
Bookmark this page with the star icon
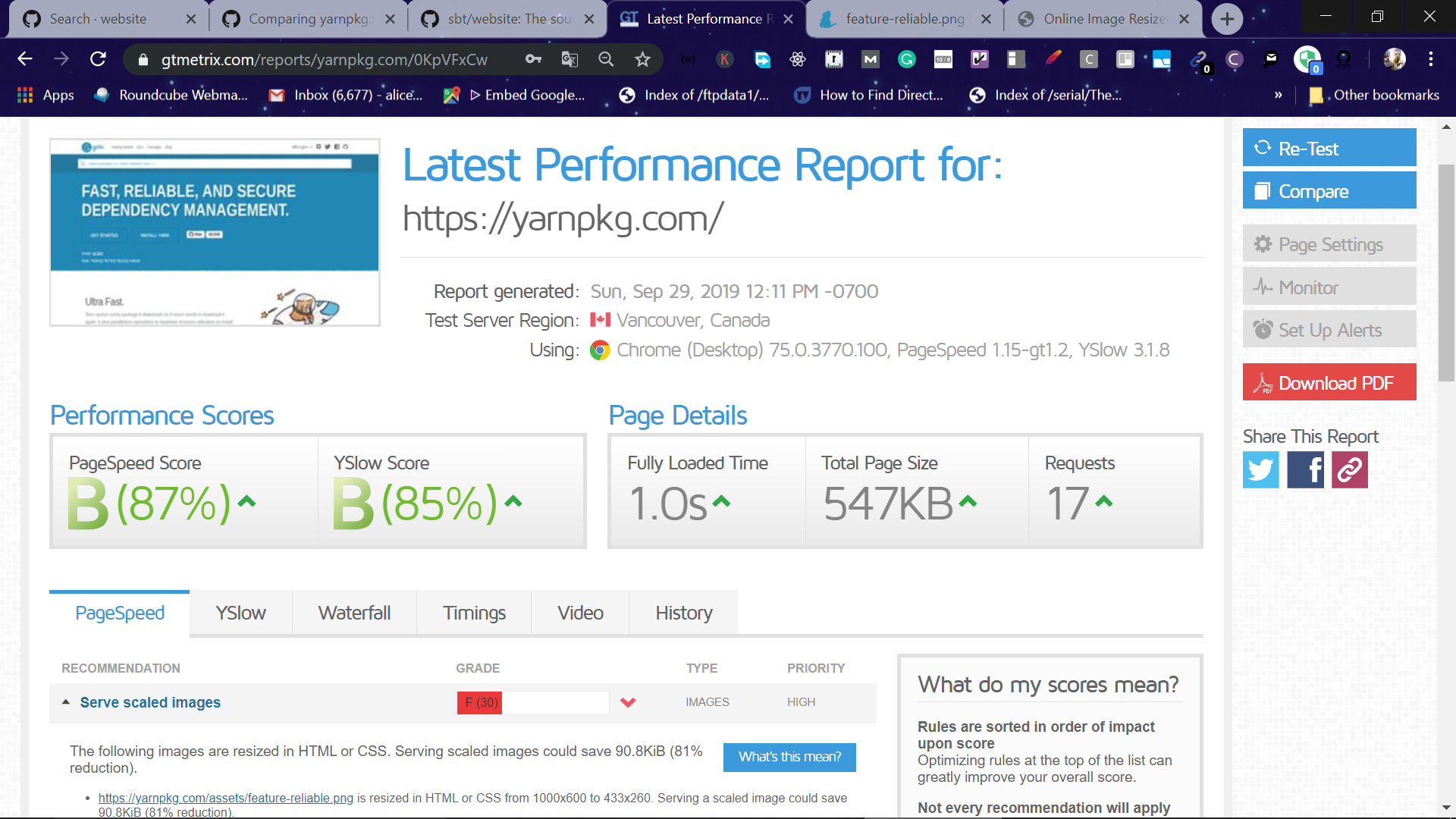642,59
